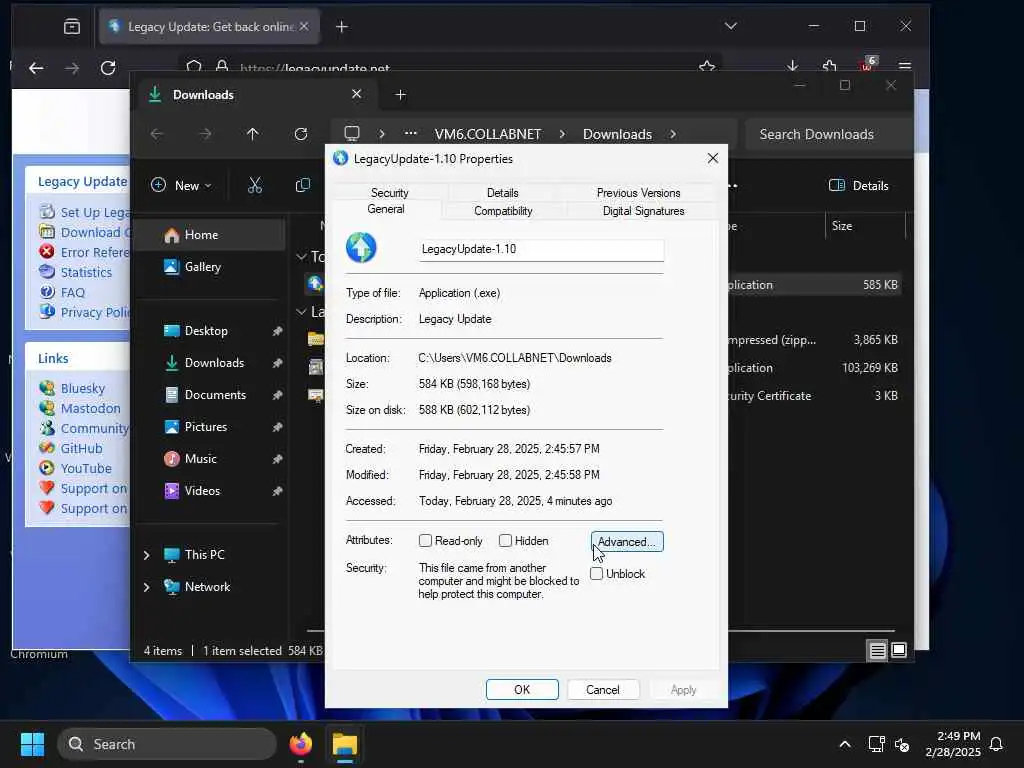Enable the Unblock checkbox
The height and width of the screenshot is (768, 1024).
click(596, 573)
